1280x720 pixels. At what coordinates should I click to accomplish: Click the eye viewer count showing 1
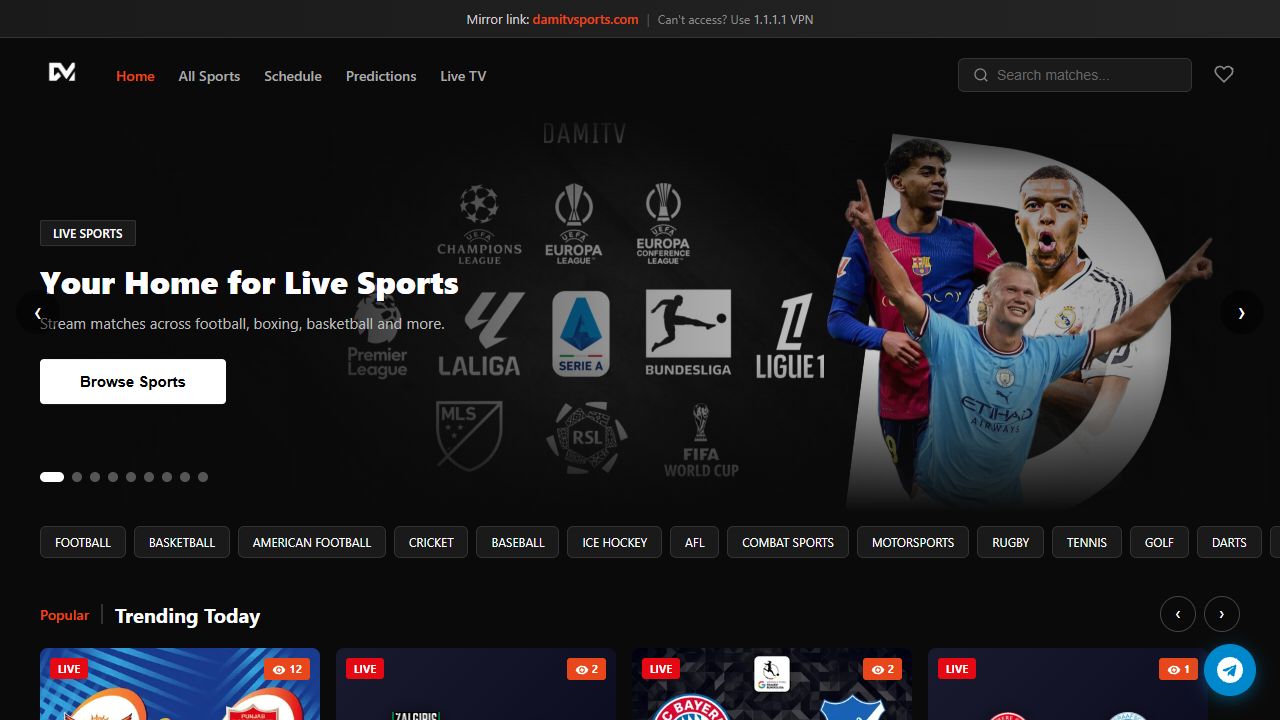[1178, 669]
